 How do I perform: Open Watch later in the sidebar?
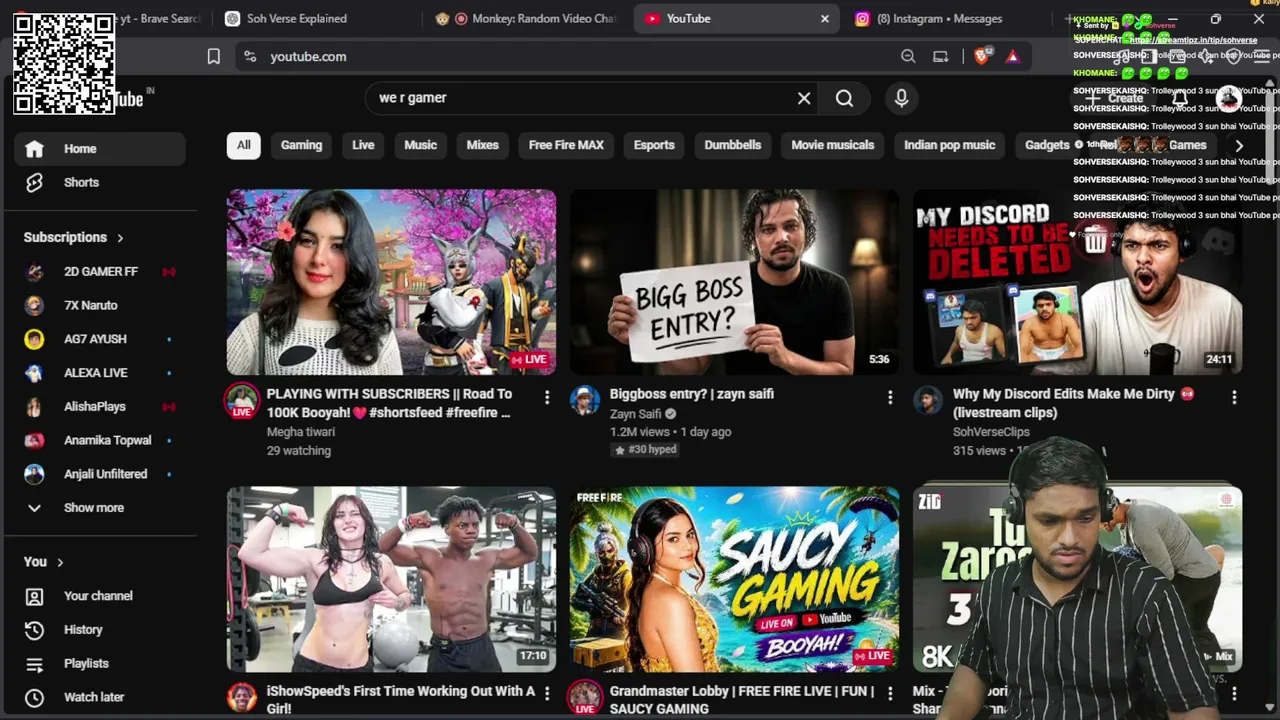coord(100,698)
